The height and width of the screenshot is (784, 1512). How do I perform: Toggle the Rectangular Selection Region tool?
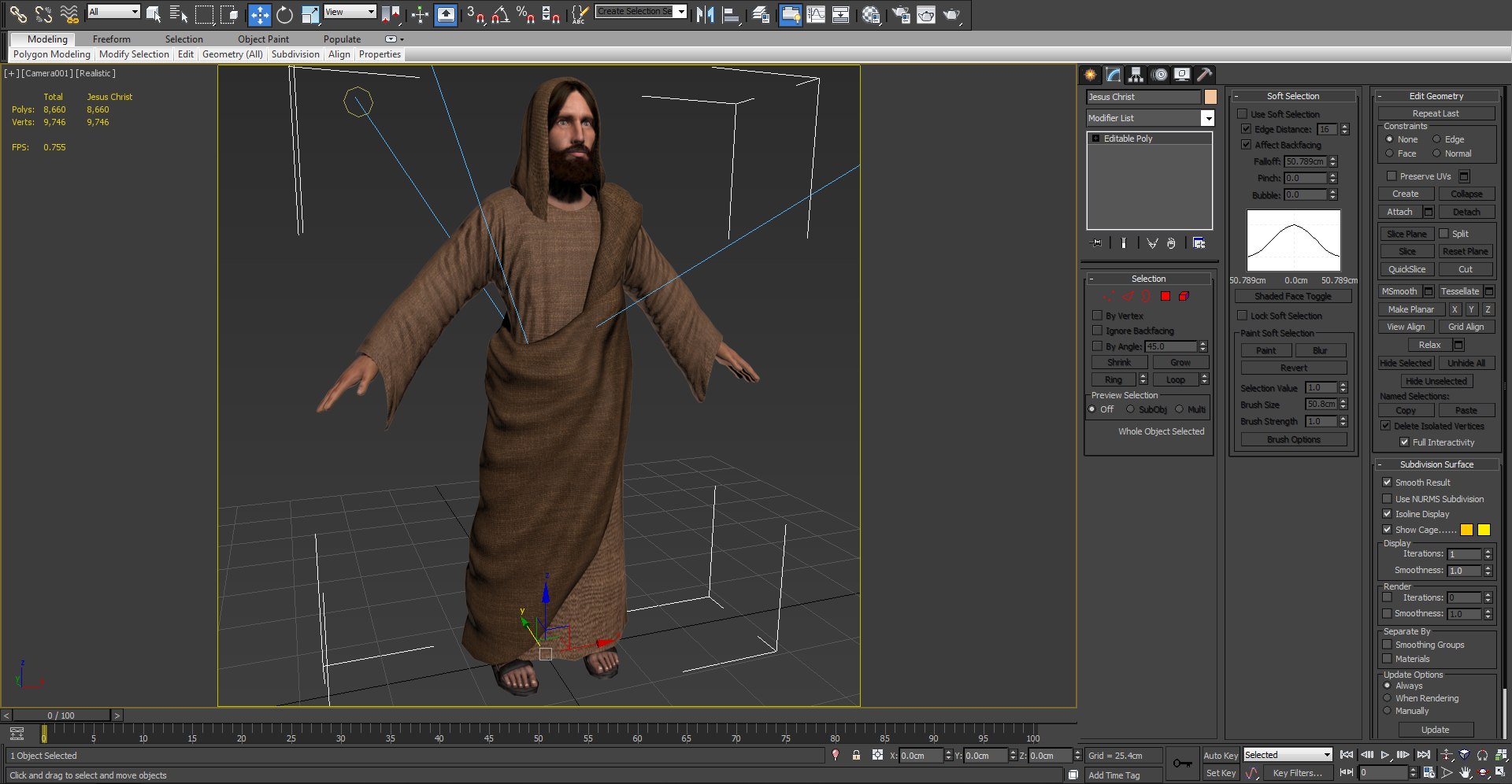[204, 14]
